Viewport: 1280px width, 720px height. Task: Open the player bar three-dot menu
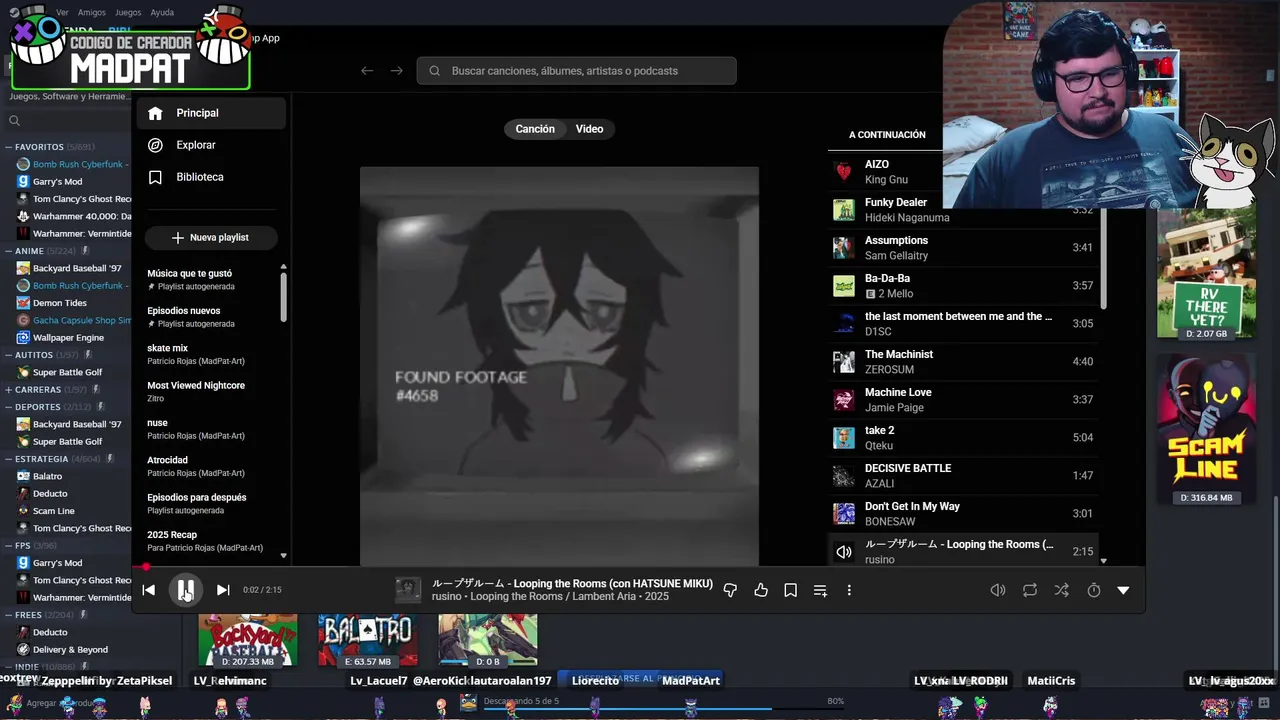click(x=849, y=590)
